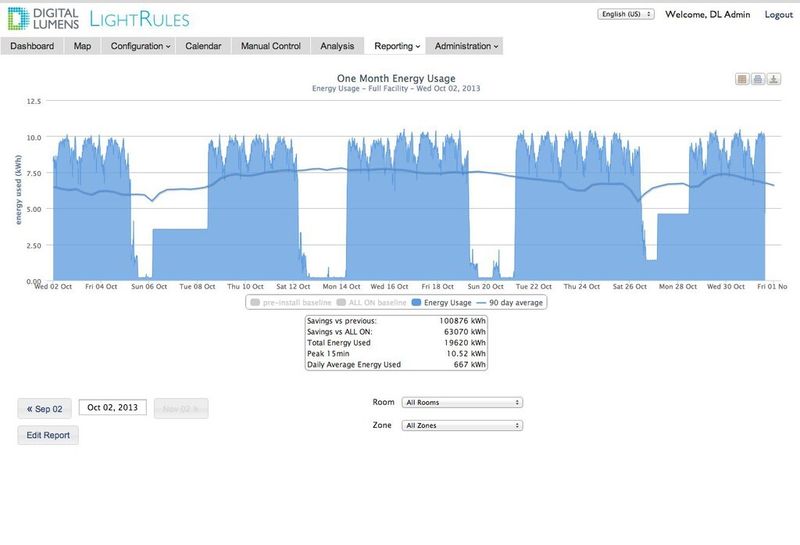Viewport: 800px width, 545px height.
Task: Click the 12.5 y-axis value
Action: (34, 102)
